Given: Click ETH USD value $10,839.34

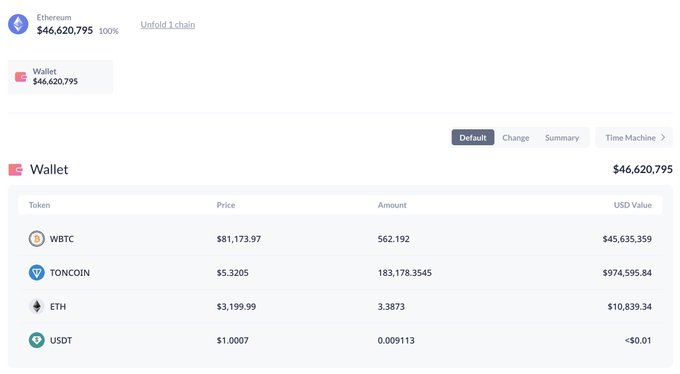Looking at the screenshot, I should 630,306.
